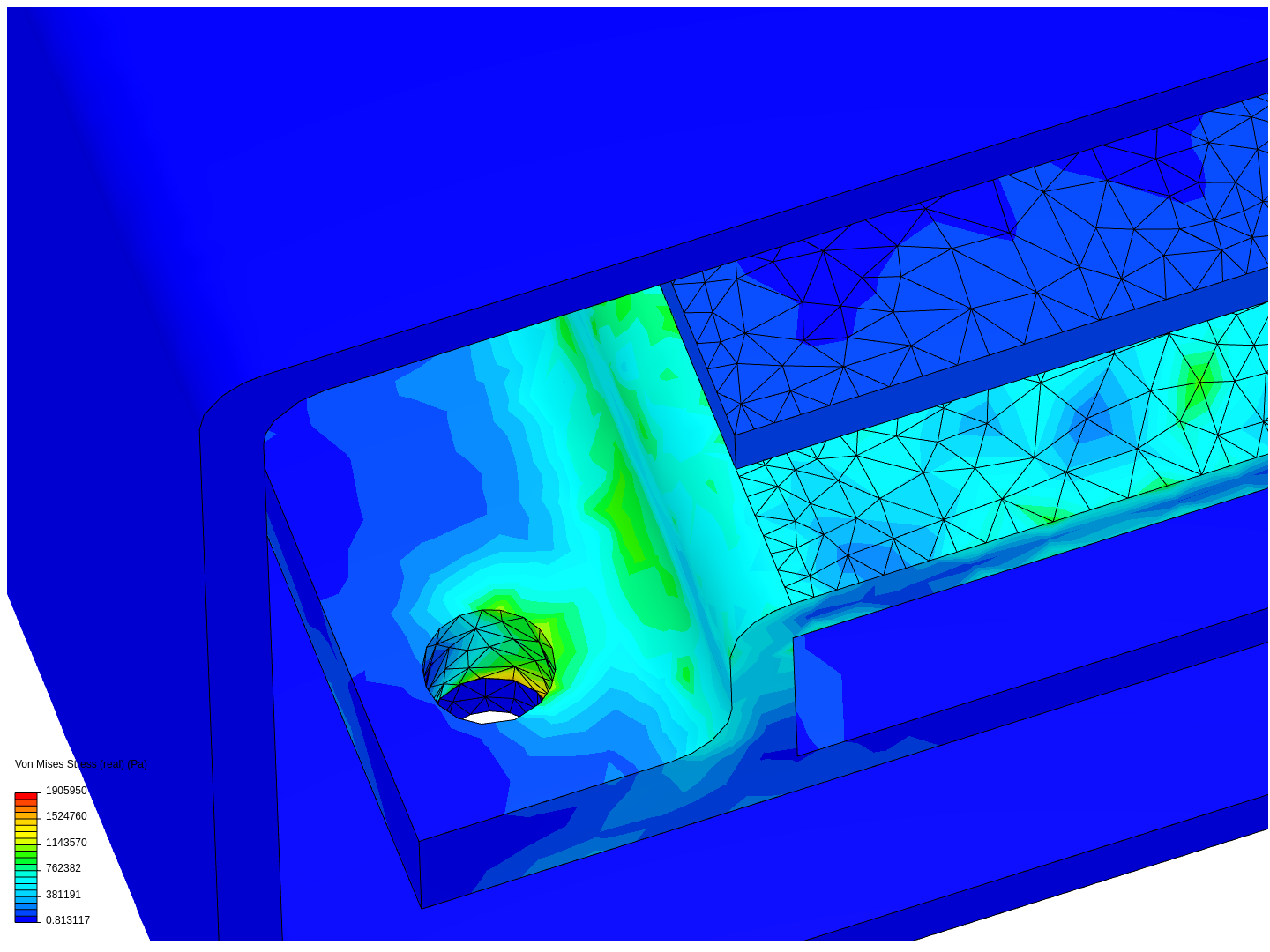Click the legend value 1143570
1270x952 pixels.
tap(66, 843)
